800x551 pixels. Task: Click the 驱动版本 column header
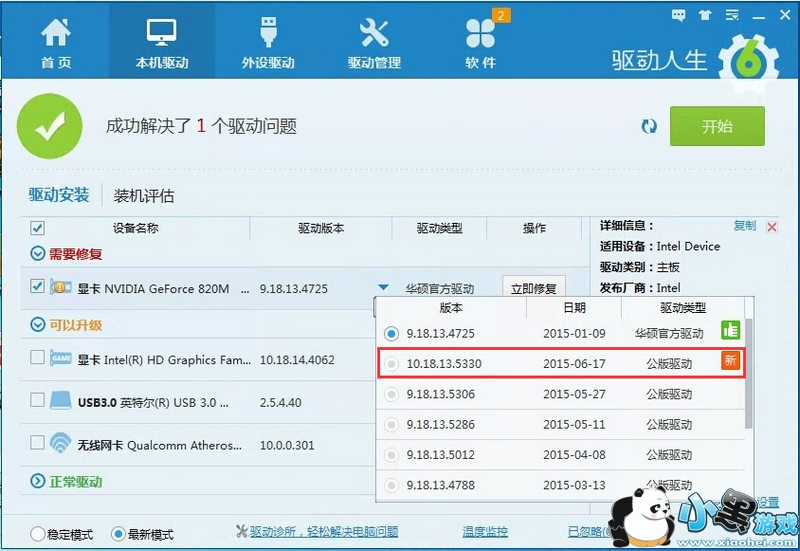click(x=321, y=228)
